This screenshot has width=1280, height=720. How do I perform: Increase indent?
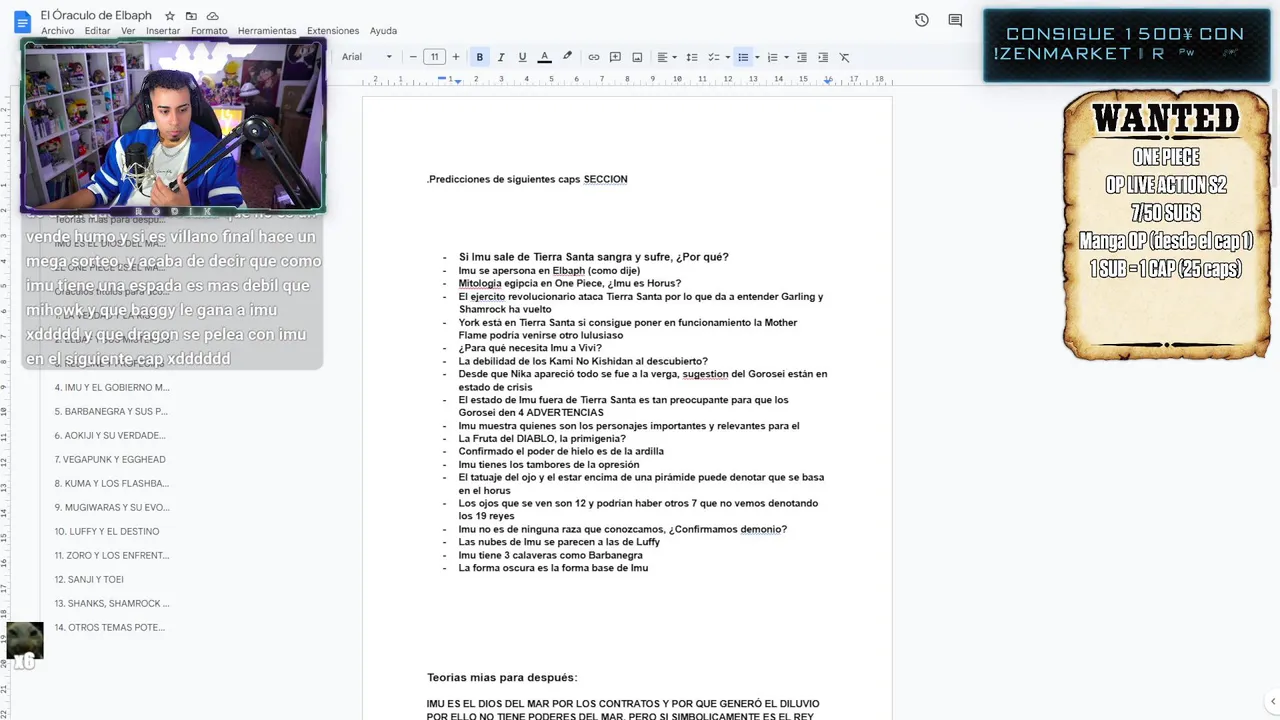tap(823, 57)
